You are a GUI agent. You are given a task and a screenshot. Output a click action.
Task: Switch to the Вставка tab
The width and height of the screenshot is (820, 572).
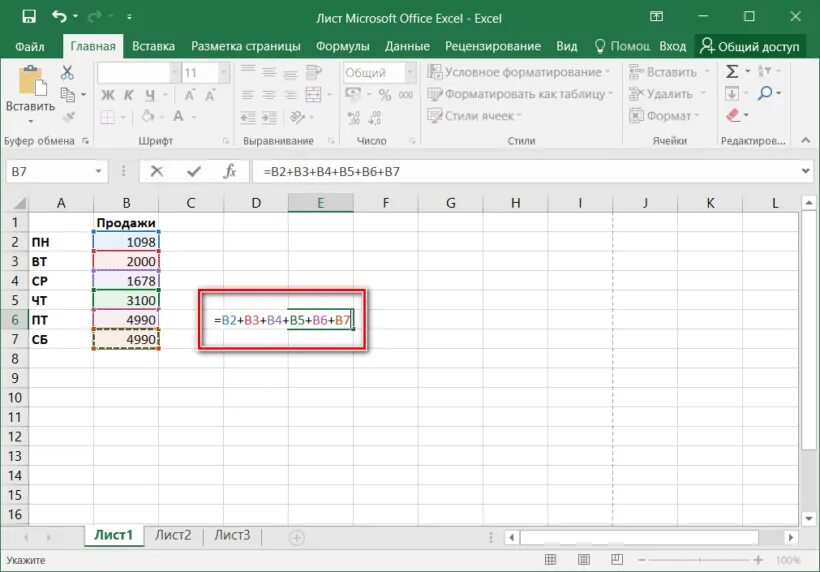pyautogui.click(x=153, y=46)
